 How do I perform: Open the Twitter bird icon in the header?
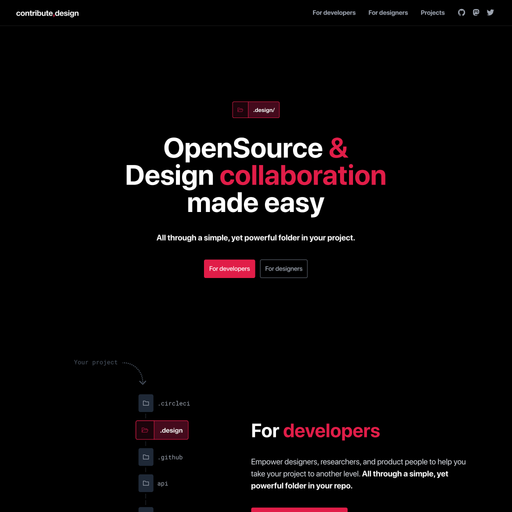click(x=490, y=13)
